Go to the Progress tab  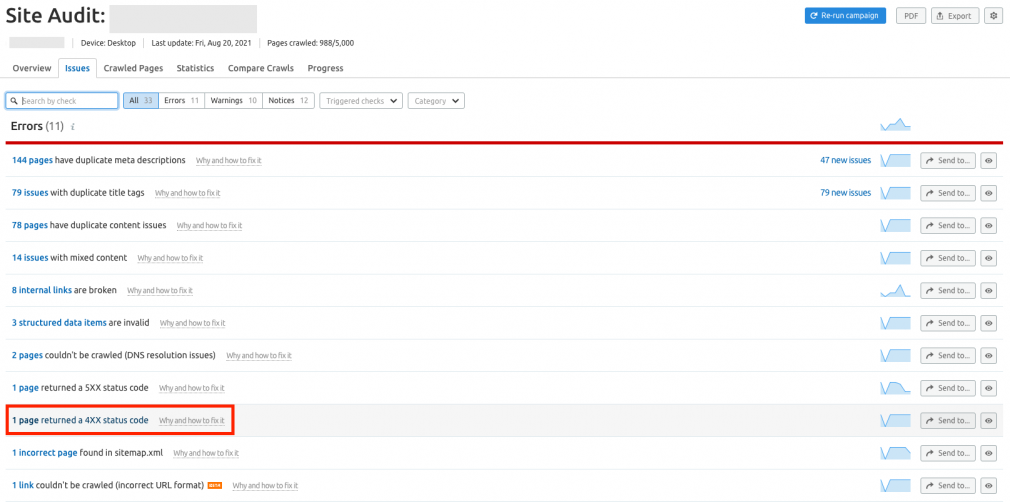click(x=325, y=68)
